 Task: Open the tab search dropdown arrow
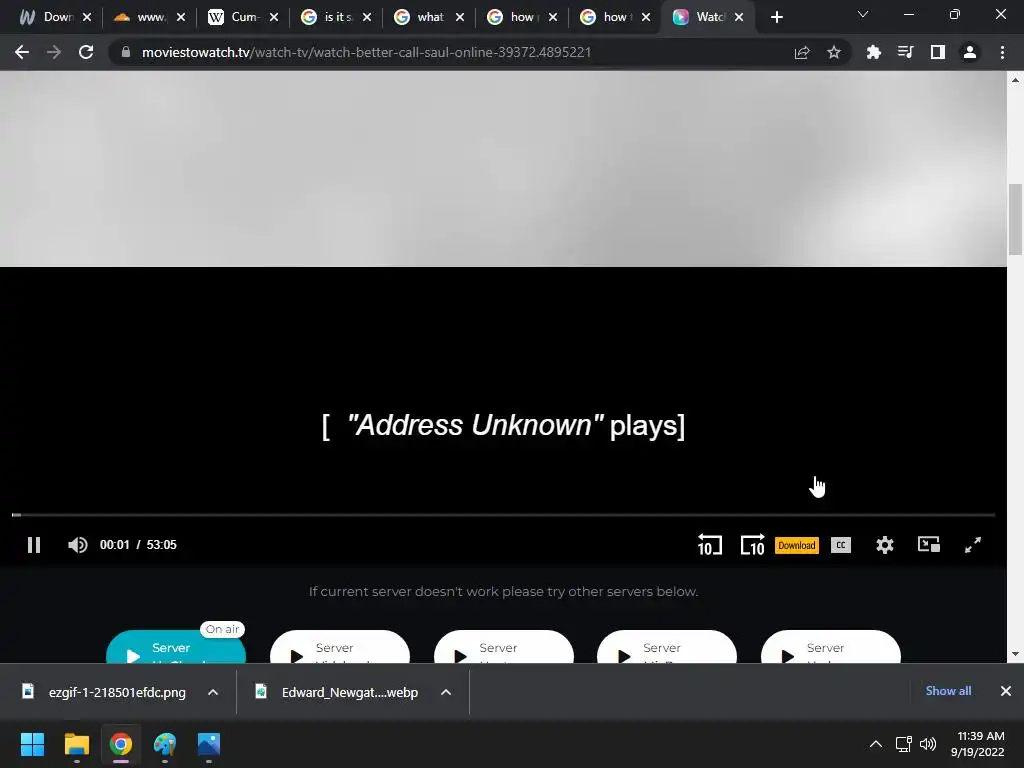click(863, 14)
